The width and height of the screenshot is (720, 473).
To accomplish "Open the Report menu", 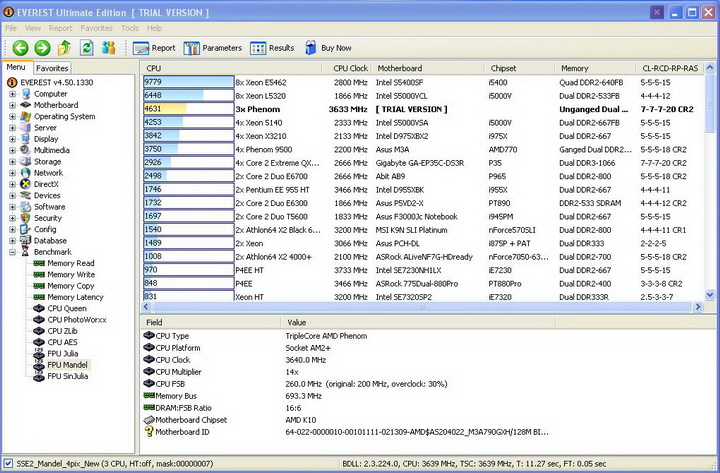I will point(61,28).
